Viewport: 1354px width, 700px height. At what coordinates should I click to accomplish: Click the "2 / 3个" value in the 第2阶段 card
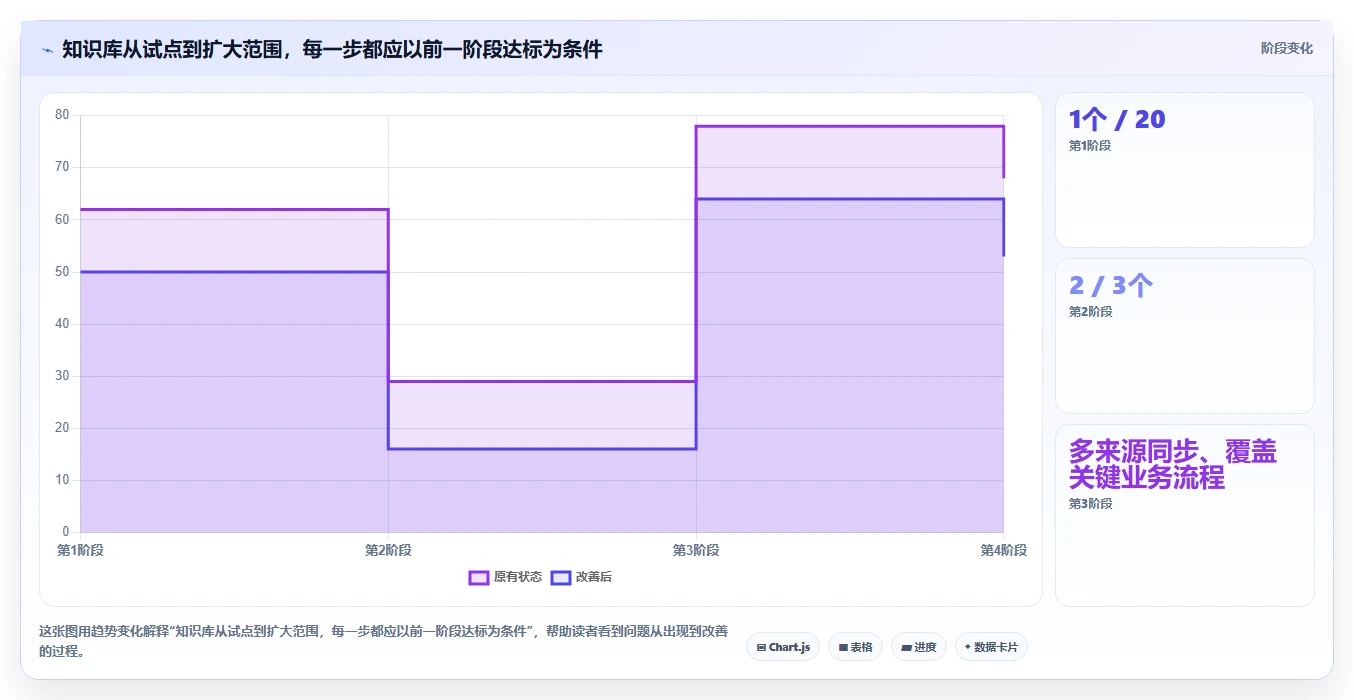point(1111,285)
